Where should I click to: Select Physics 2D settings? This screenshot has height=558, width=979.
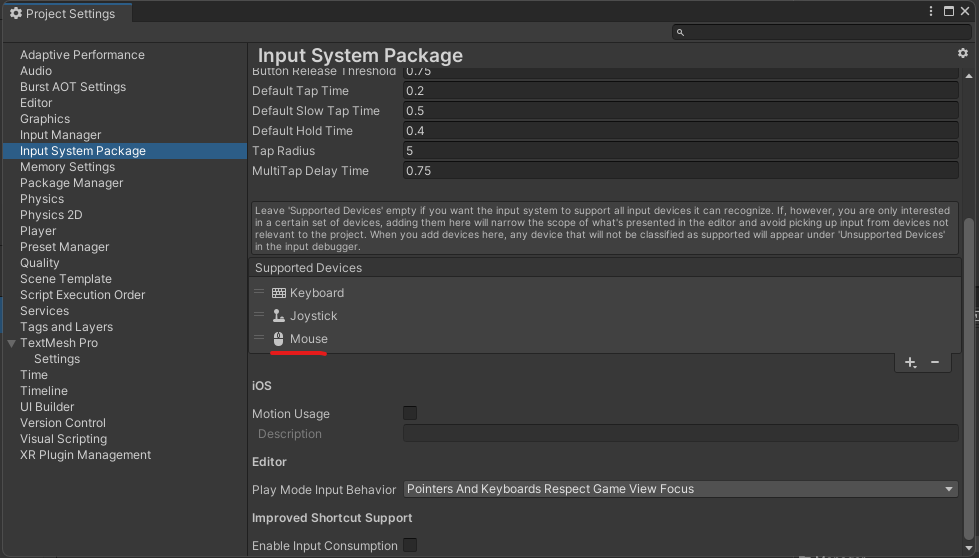[51, 215]
